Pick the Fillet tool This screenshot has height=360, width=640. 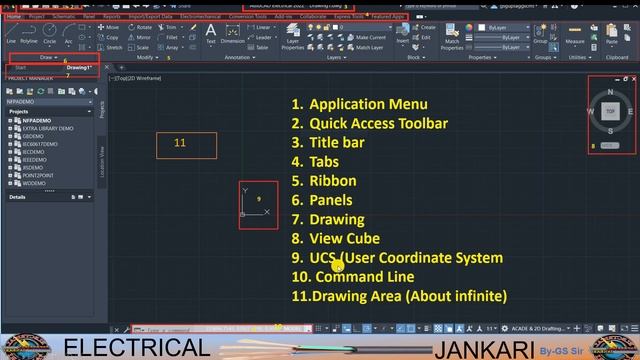click(168, 37)
